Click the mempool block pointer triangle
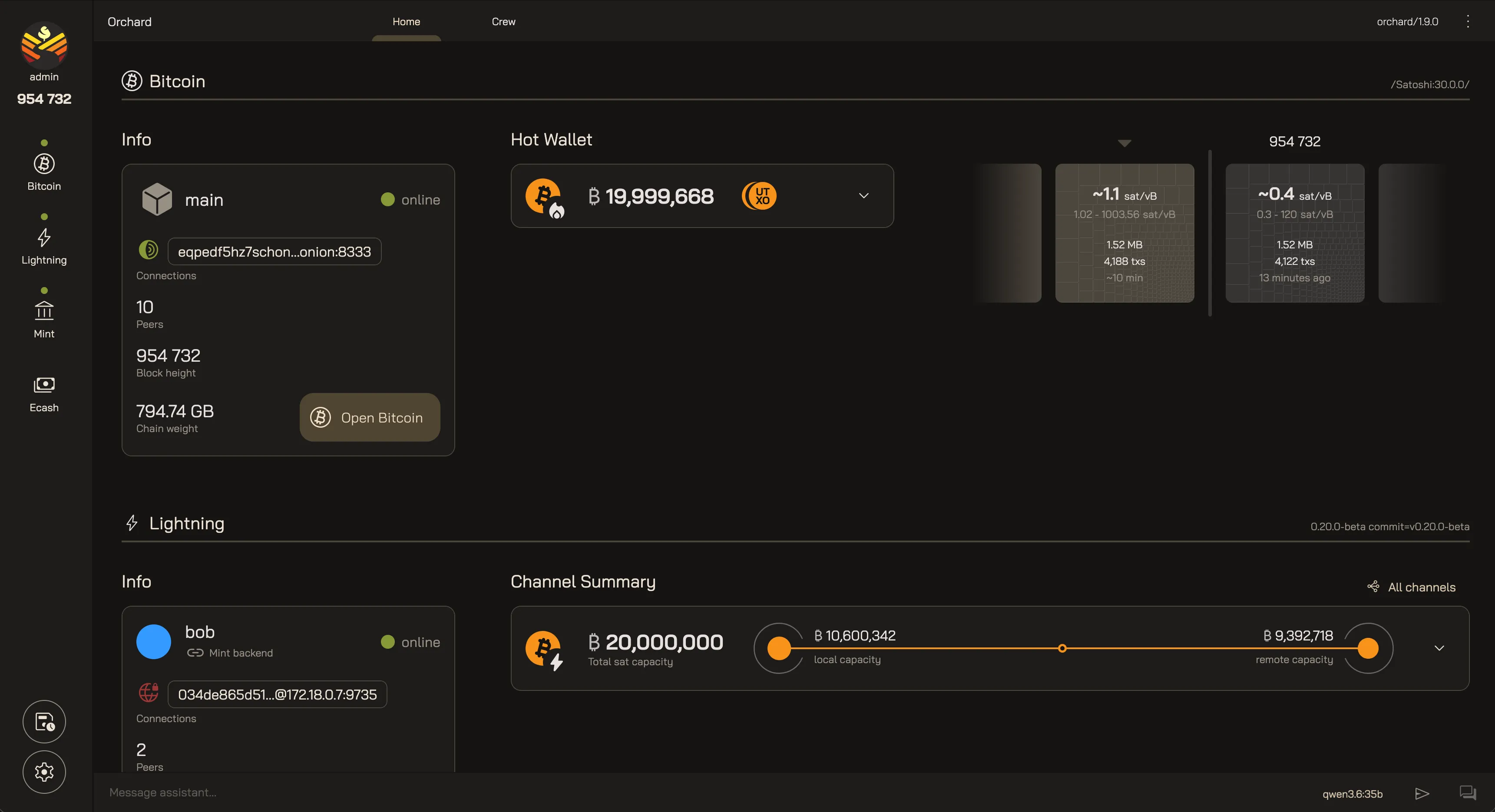Viewport: 1495px width, 812px height. [x=1124, y=143]
